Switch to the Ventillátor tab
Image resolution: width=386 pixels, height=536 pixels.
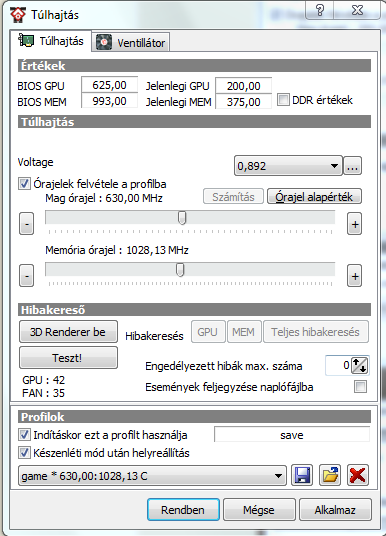[x=131, y=43]
